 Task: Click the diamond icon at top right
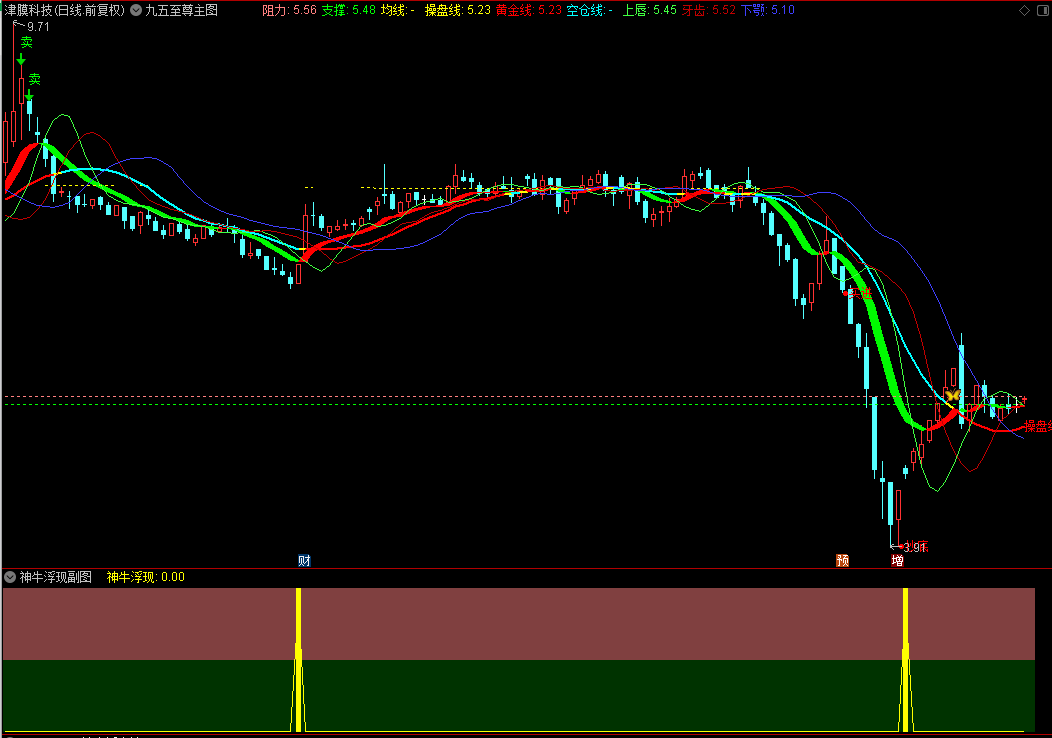pos(1024,10)
